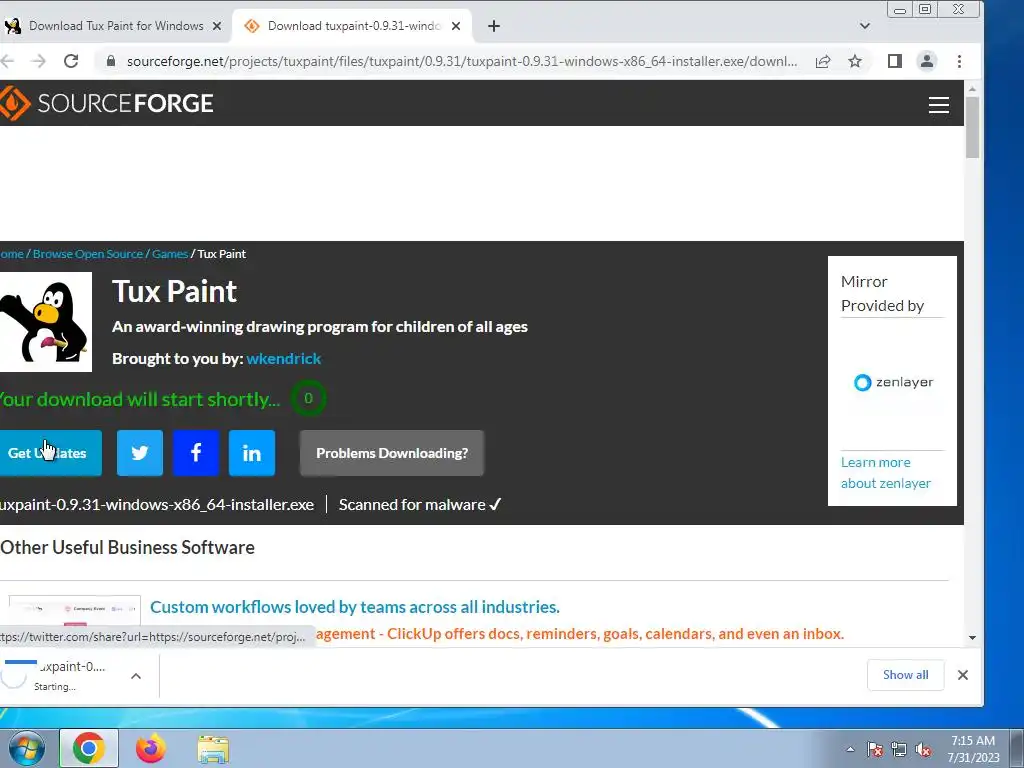Click the Tux Paint heading text
The width and height of the screenshot is (1024, 768).
point(174,291)
